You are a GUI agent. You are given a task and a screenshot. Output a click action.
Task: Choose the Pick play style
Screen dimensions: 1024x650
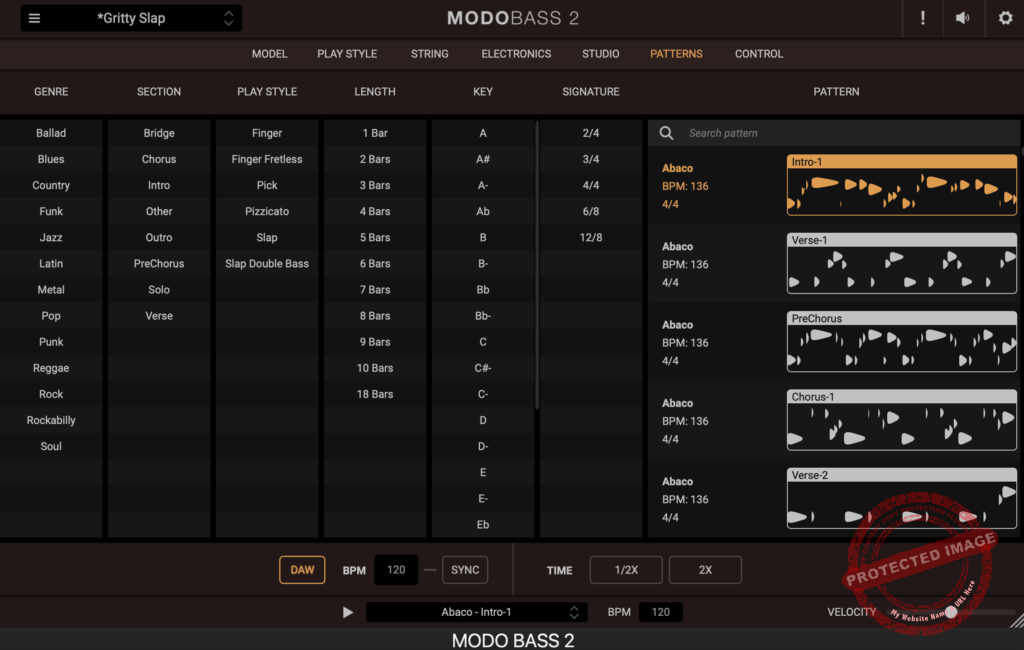(x=267, y=186)
